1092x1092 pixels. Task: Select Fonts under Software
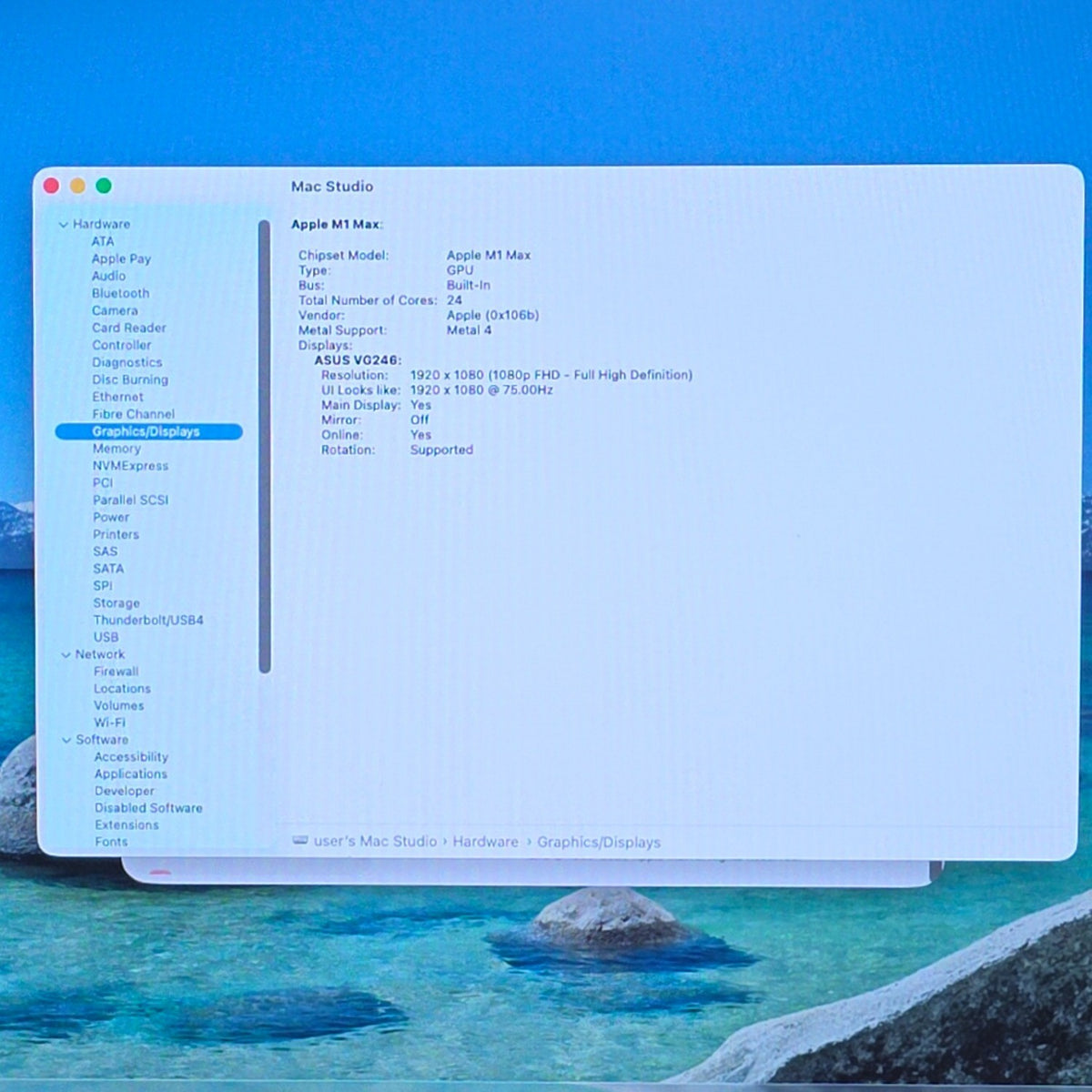[x=111, y=843]
